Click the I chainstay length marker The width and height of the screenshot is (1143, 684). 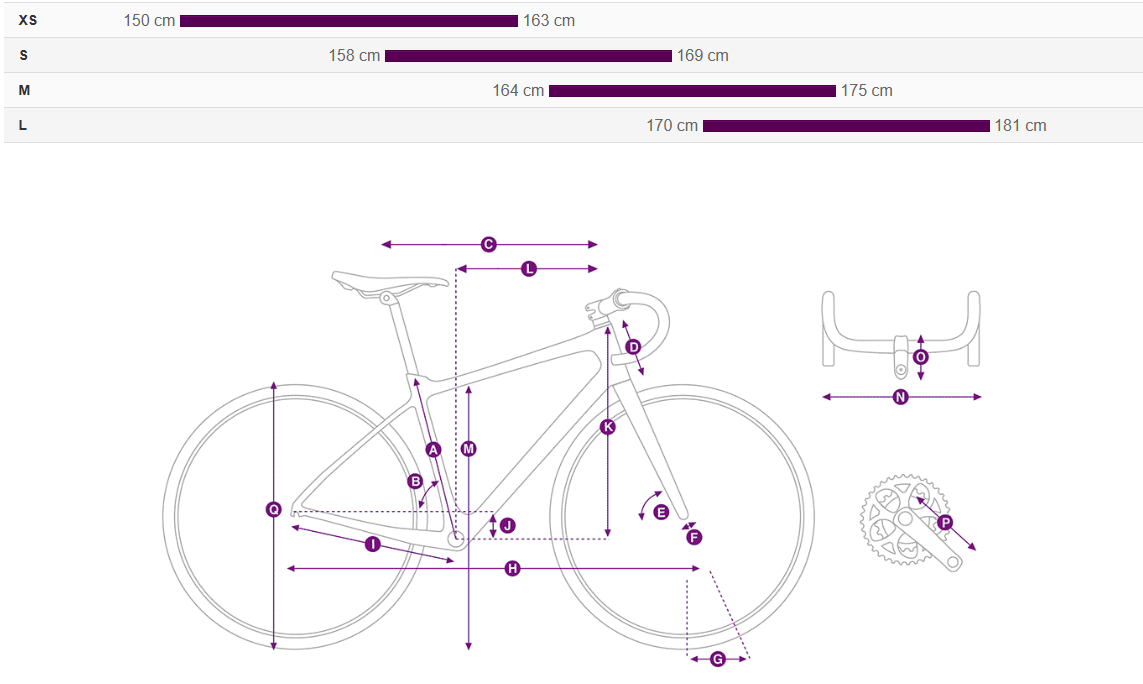click(x=372, y=544)
